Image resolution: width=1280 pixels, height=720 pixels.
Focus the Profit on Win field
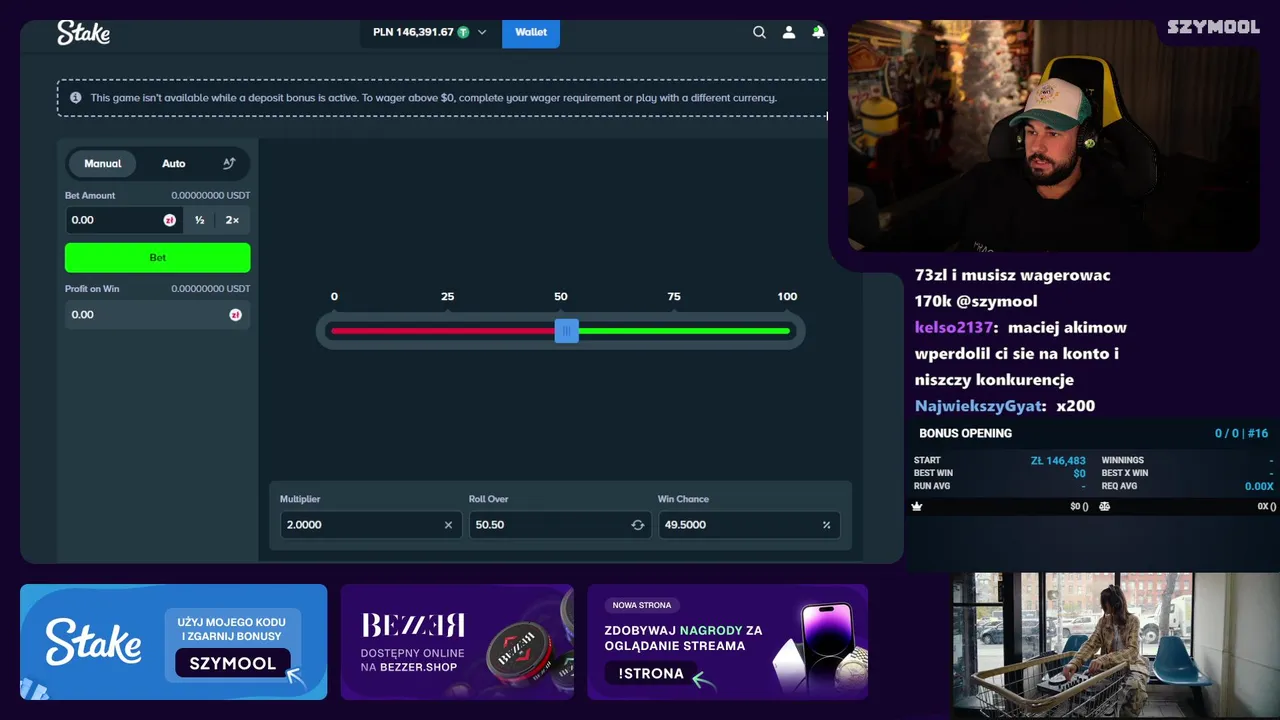(x=158, y=314)
